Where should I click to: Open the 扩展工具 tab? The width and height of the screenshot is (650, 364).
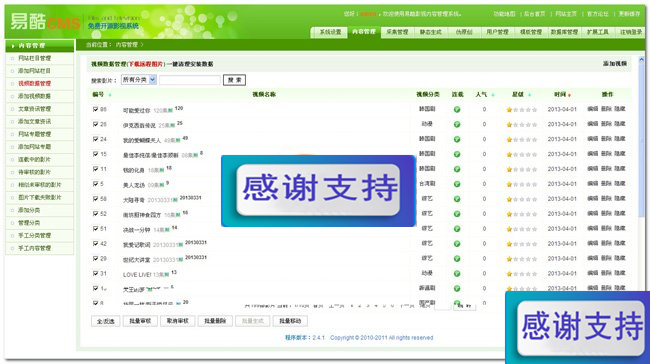(x=597, y=32)
